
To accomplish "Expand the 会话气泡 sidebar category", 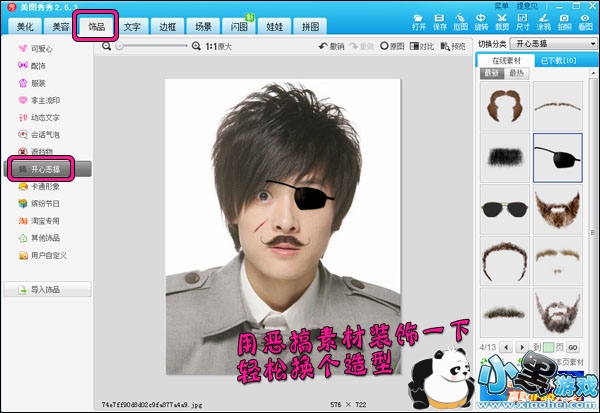I will point(40,133).
